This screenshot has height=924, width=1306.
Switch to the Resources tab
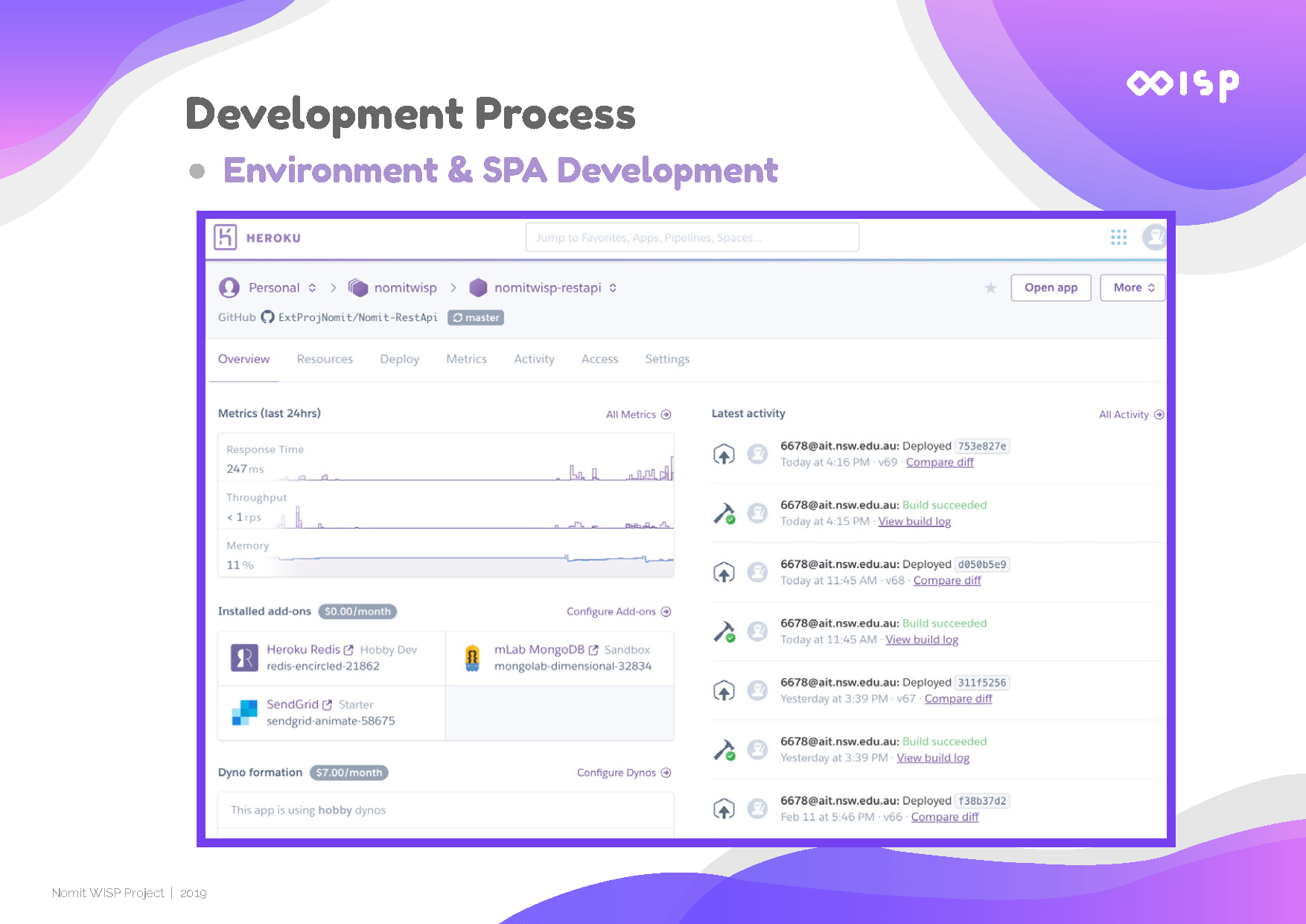pyautogui.click(x=325, y=359)
